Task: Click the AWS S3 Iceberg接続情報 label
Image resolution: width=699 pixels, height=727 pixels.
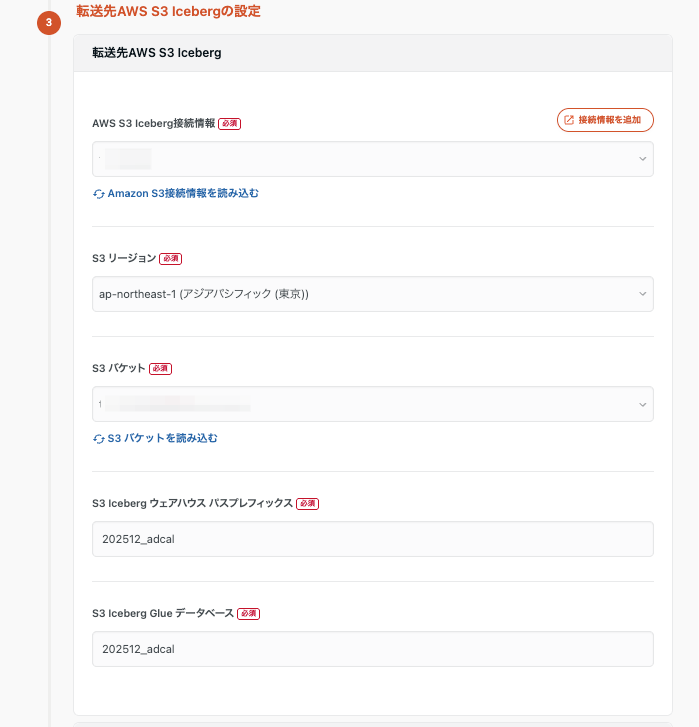Action: 153,123
